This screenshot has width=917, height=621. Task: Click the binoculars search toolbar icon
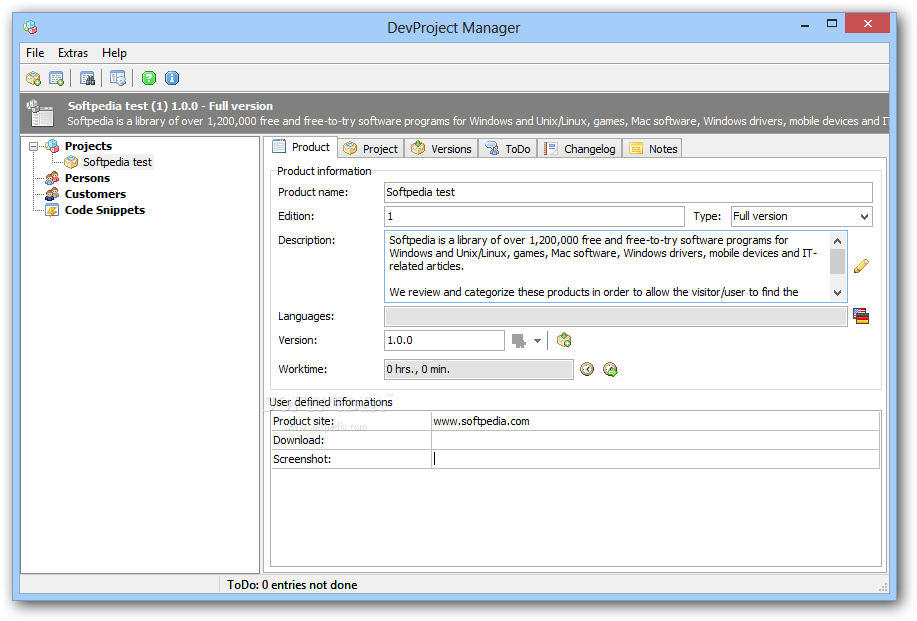tap(87, 78)
